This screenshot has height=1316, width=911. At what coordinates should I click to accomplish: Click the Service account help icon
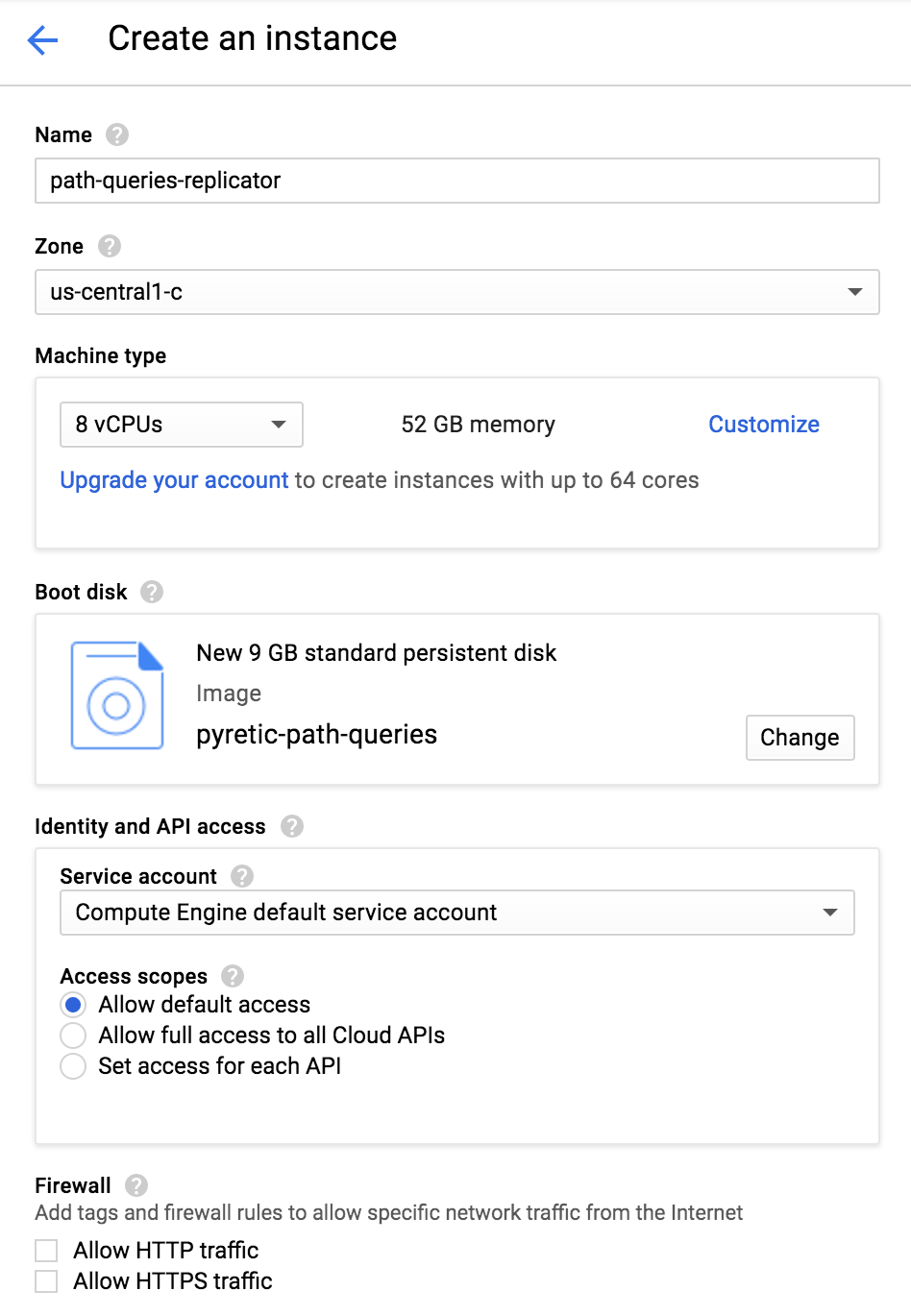coord(242,876)
